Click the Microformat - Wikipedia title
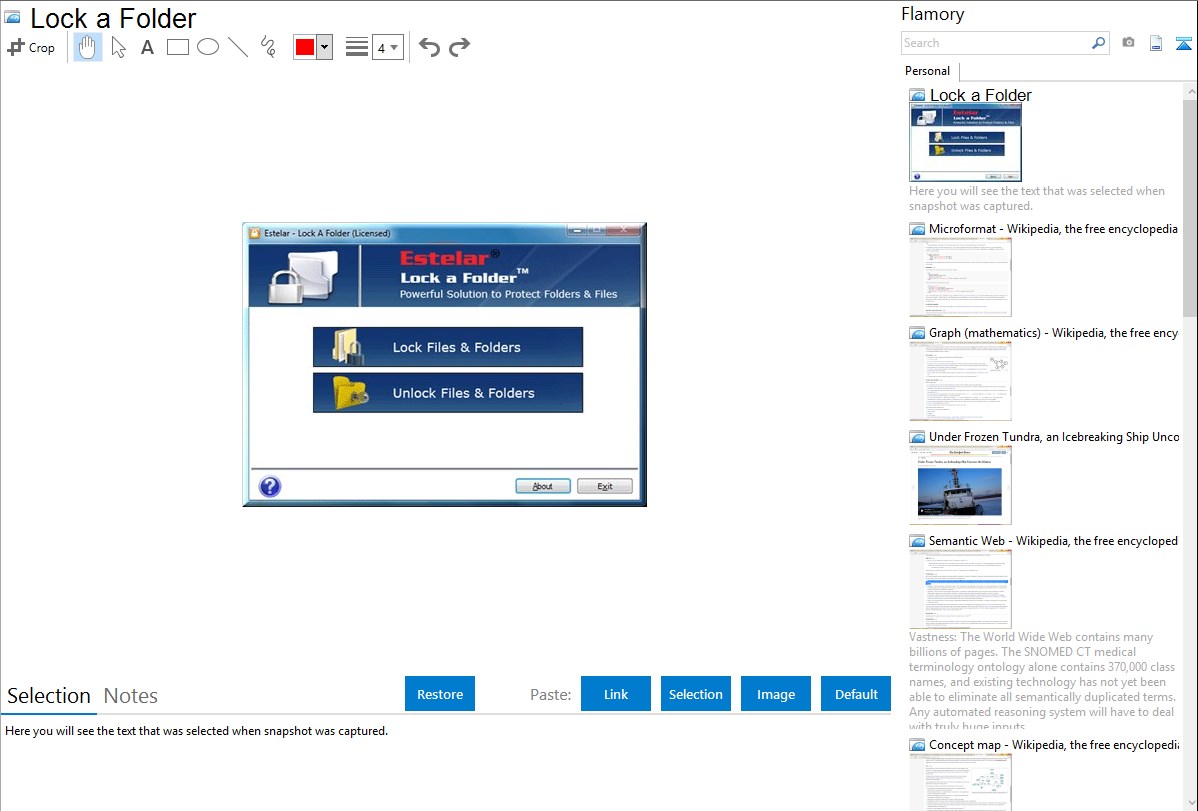The width and height of the screenshot is (1198, 811). pyautogui.click(x=1053, y=229)
